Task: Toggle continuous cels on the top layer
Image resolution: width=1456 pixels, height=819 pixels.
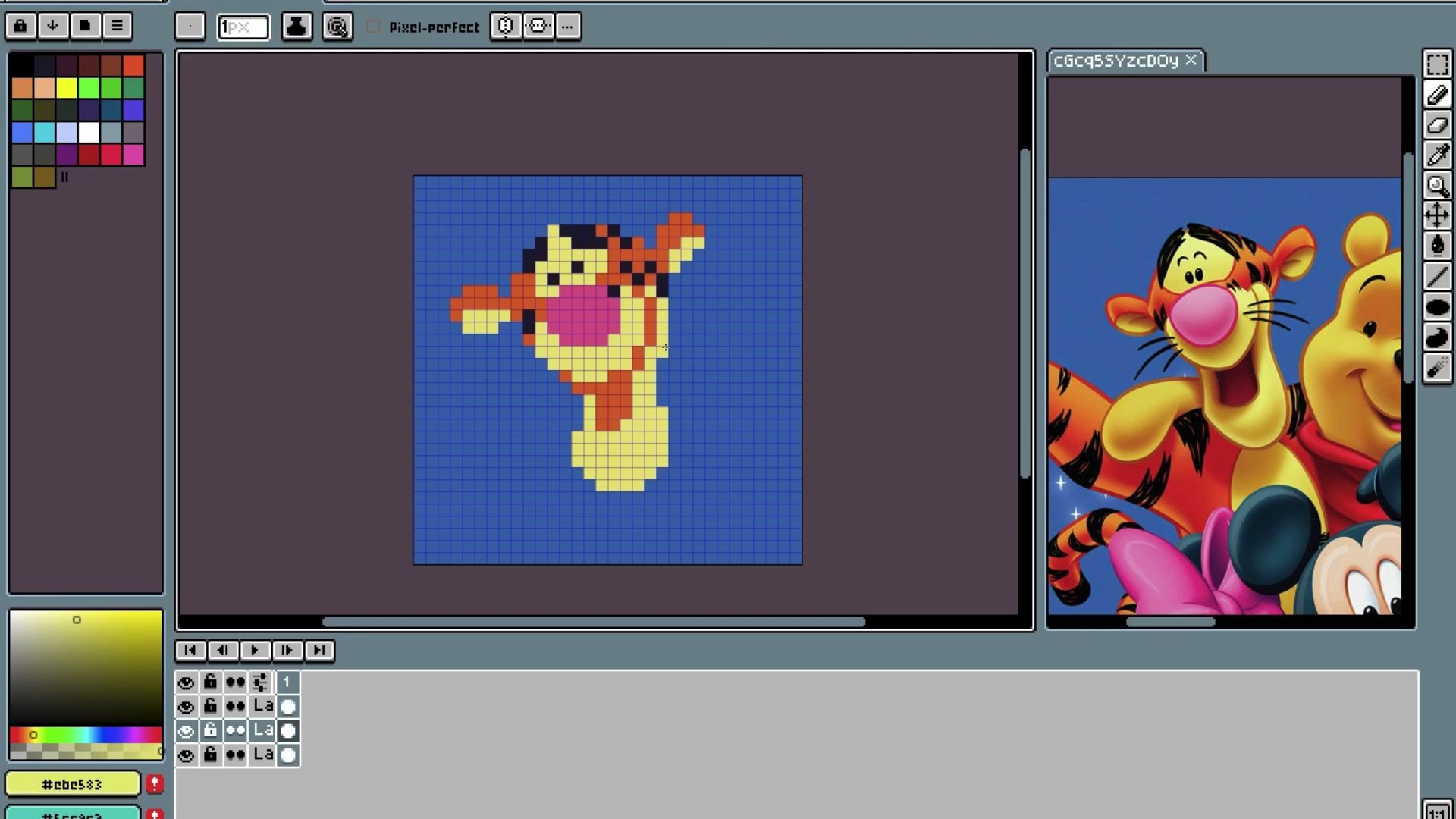Action: pyautogui.click(x=235, y=707)
